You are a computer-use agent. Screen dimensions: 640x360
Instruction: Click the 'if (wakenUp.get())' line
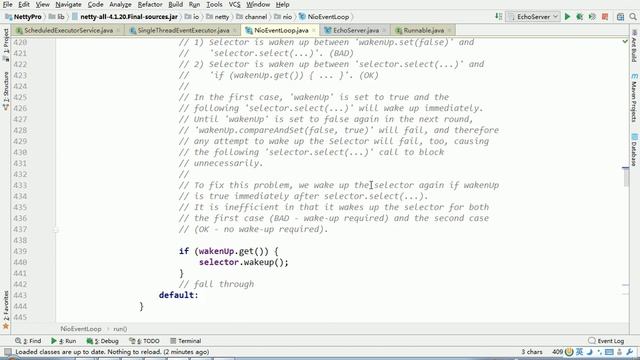(x=229, y=251)
